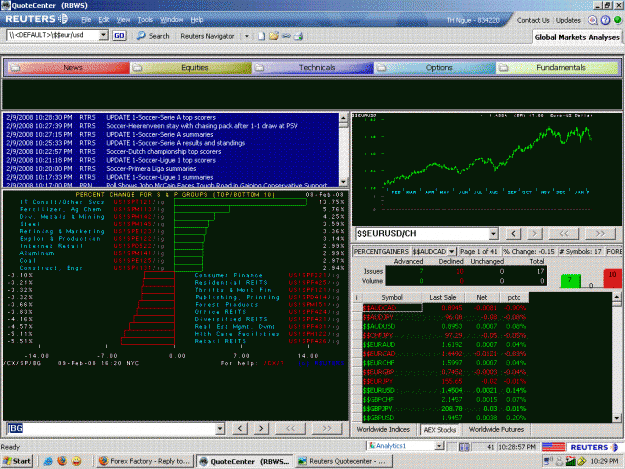
Task: Switch to the Worldwide Futures tab
Action: pos(496,429)
